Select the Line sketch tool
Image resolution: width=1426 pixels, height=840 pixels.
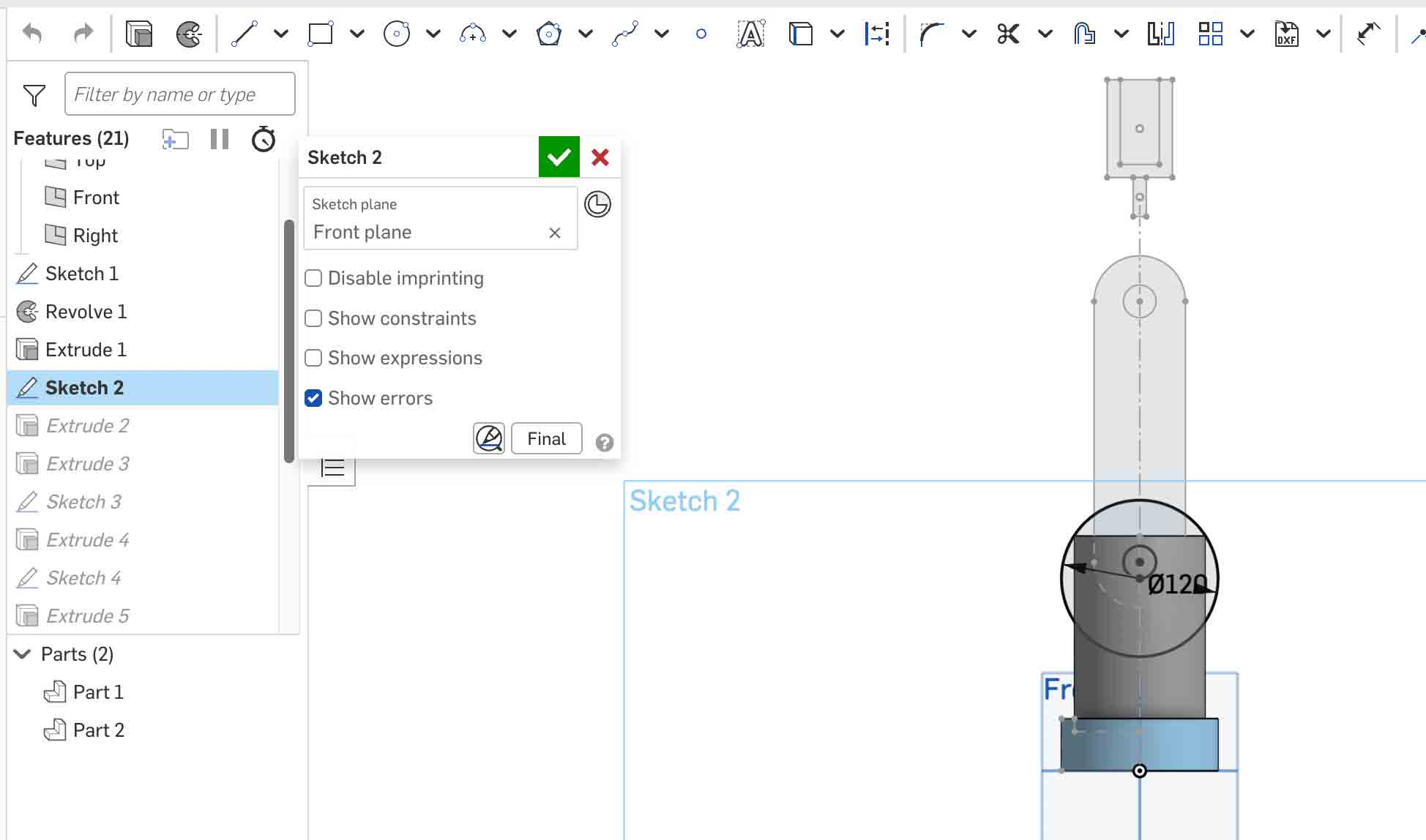pos(244,34)
